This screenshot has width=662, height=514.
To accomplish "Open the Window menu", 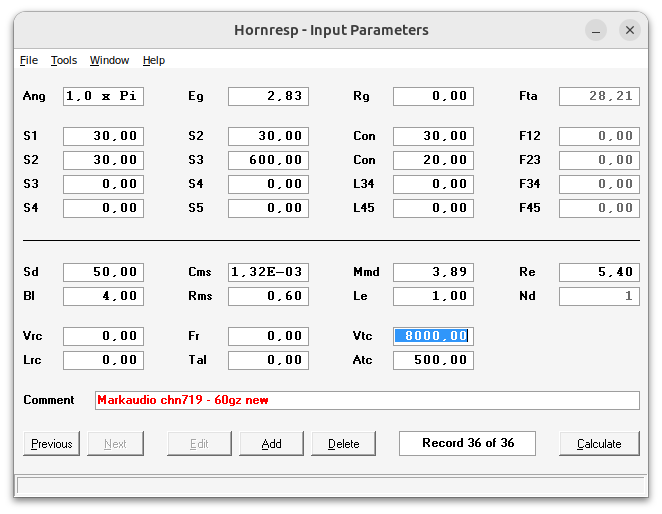I will [x=109, y=60].
